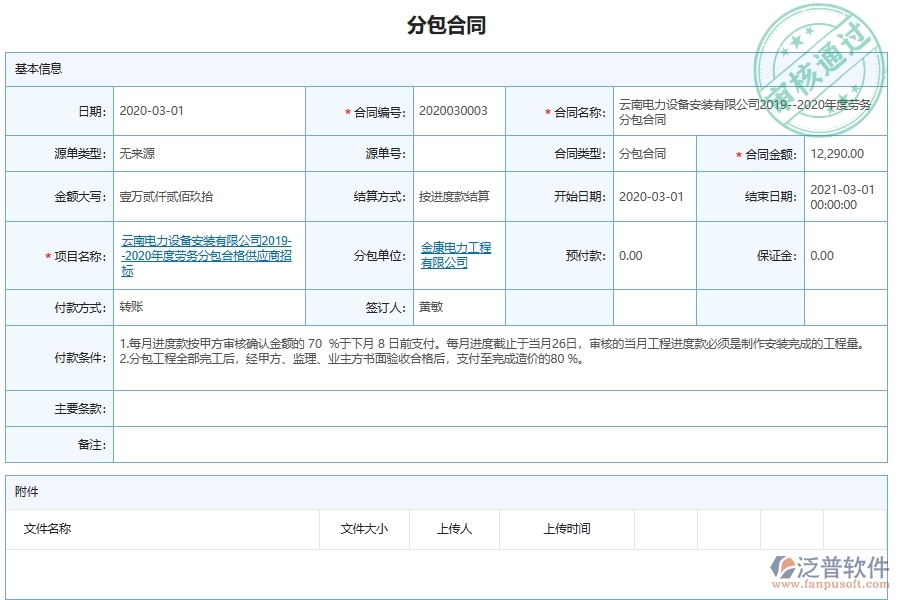Open the 金康电力工程有限公司 subcontractor link
Viewport: 900px width, 600px height.
point(456,255)
